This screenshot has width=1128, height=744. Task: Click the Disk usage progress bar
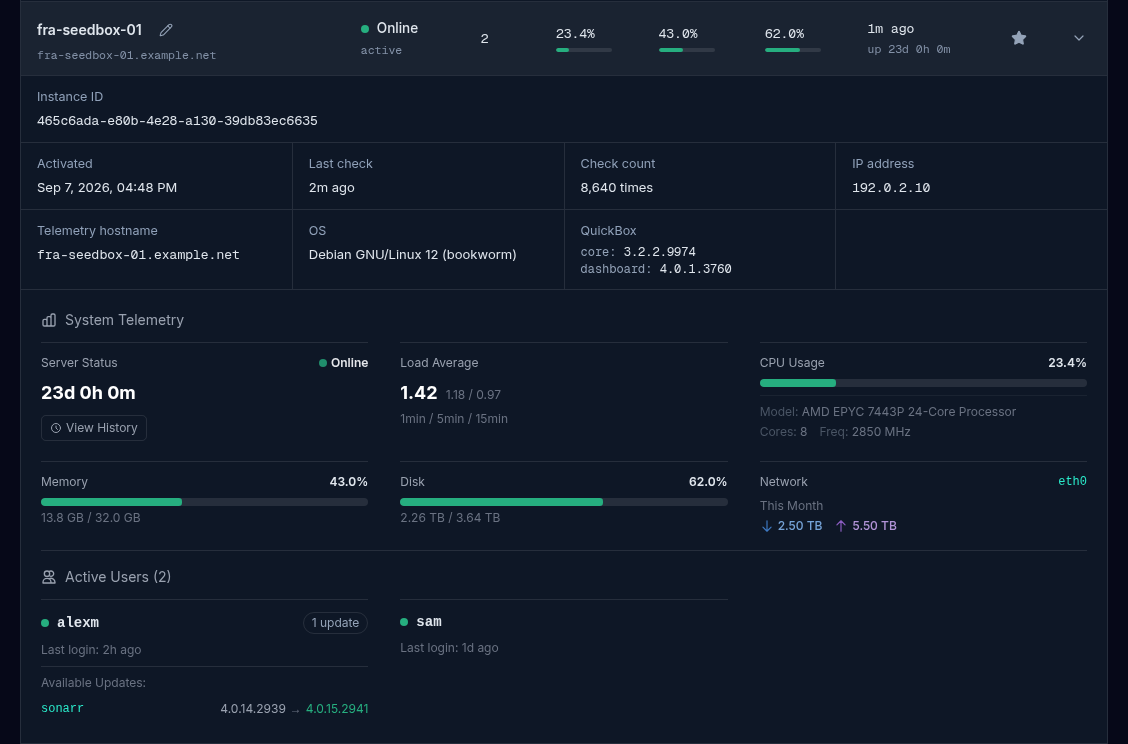click(x=563, y=502)
